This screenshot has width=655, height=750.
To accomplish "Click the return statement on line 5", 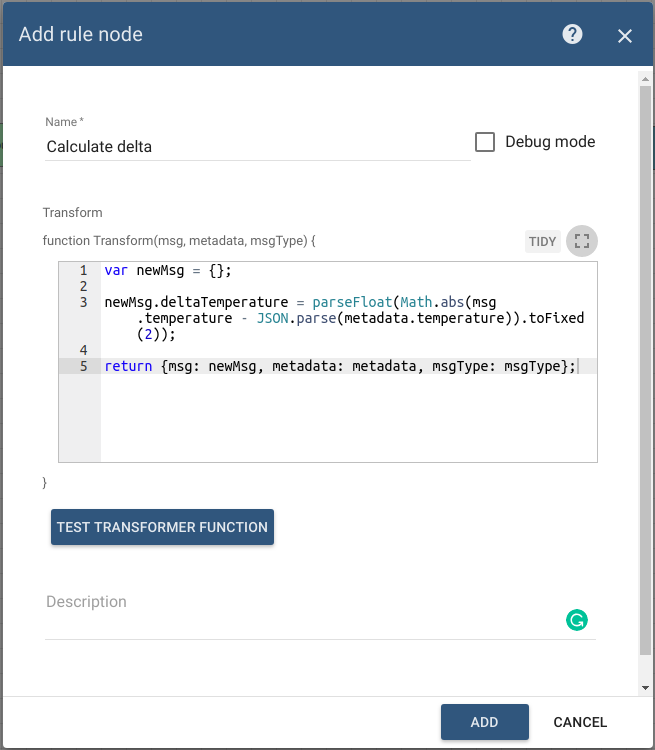I will 340,366.
